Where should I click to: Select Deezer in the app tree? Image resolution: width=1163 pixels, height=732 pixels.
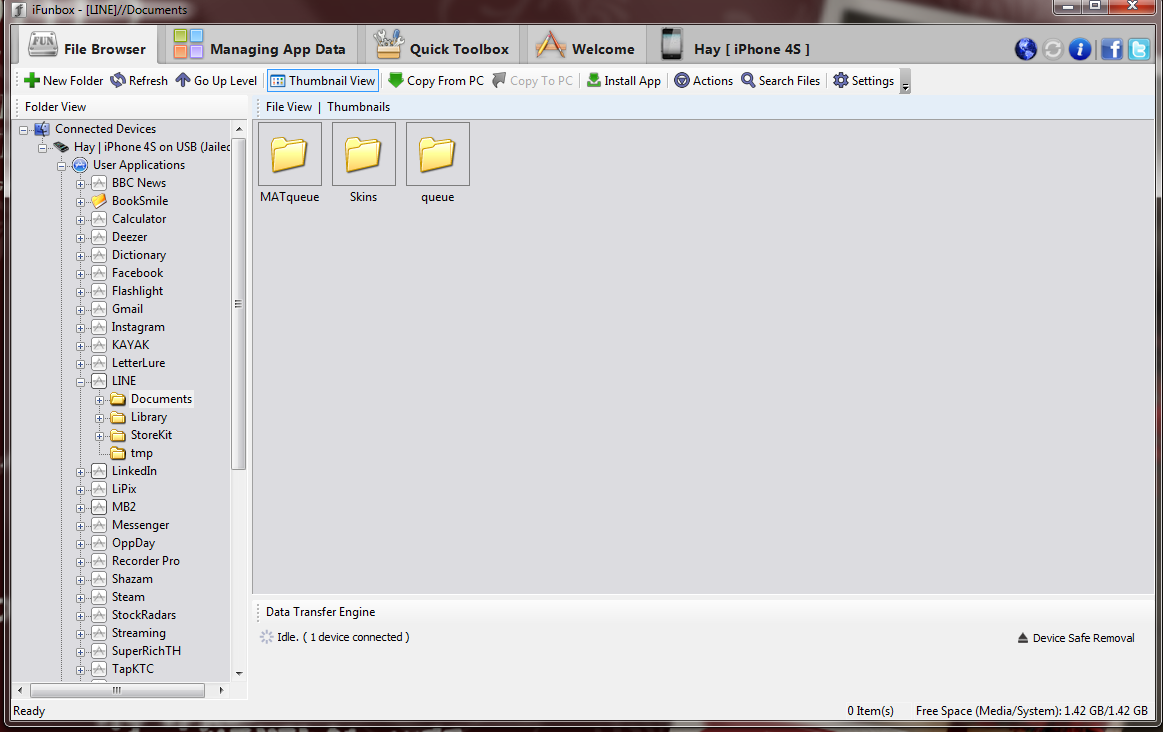point(130,237)
